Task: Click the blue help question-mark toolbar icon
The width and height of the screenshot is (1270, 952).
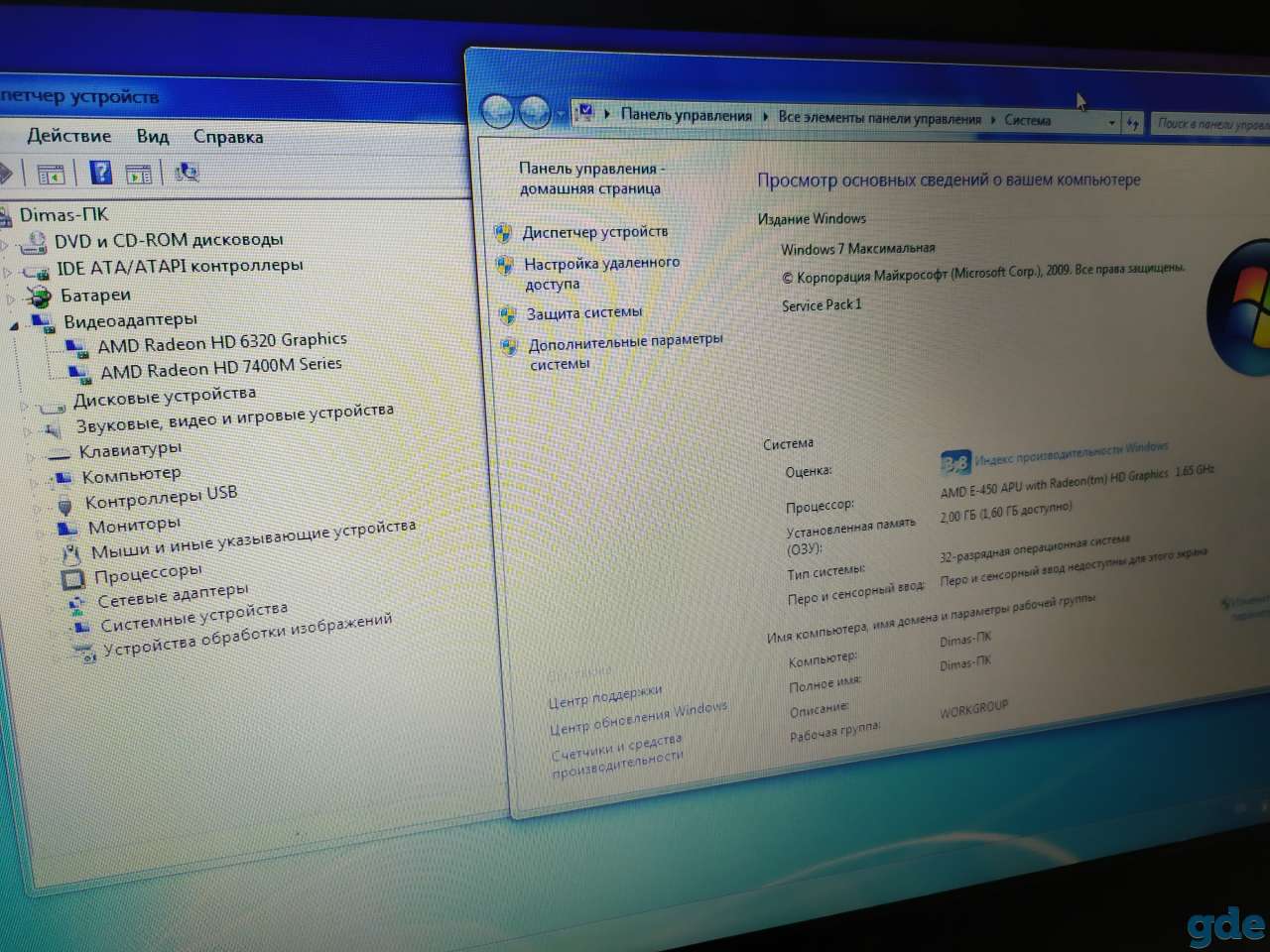Action: pos(100,173)
